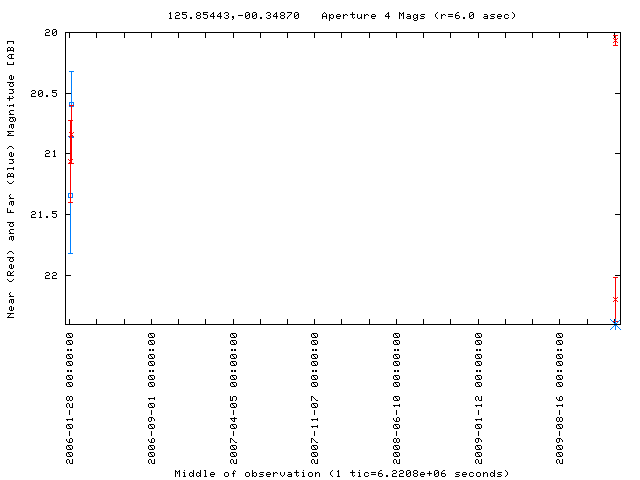The height and width of the screenshot is (480, 640).
Task: Click the x-axis title 'Middle of observation'
Action: point(247,473)
